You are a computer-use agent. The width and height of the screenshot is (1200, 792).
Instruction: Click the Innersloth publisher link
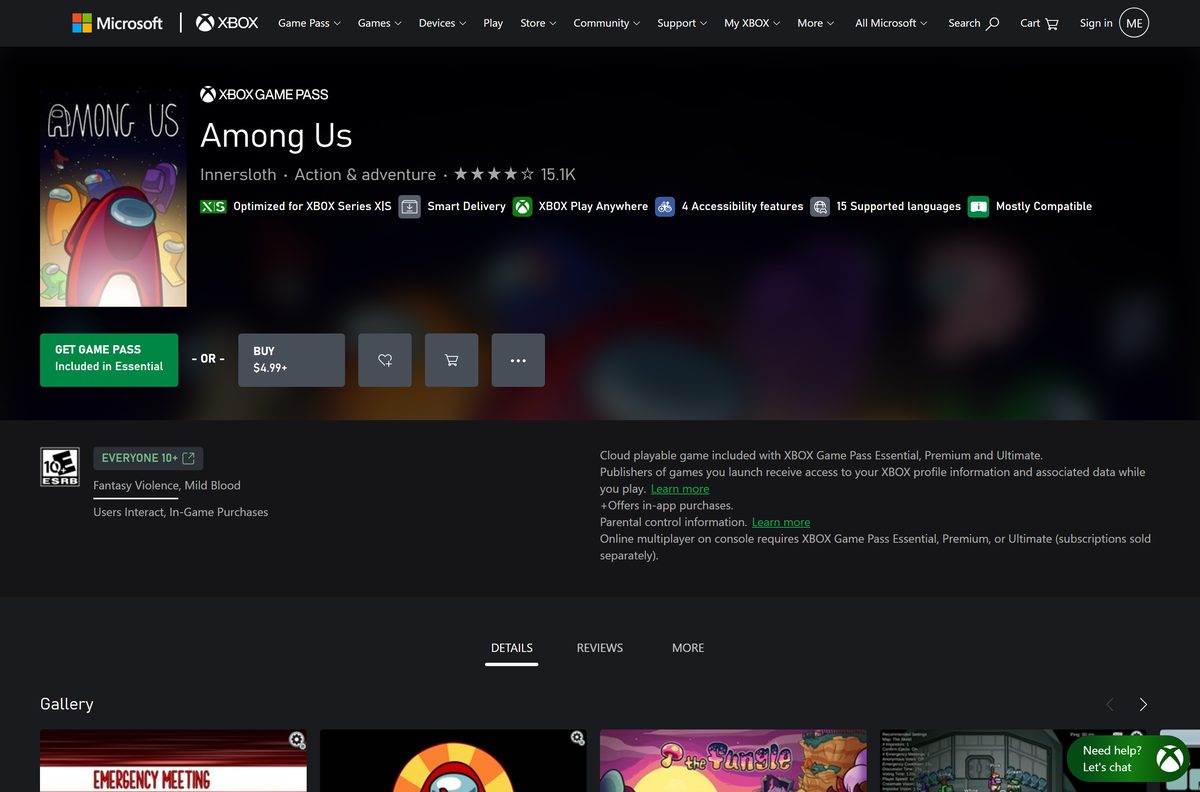click(238, 174)
